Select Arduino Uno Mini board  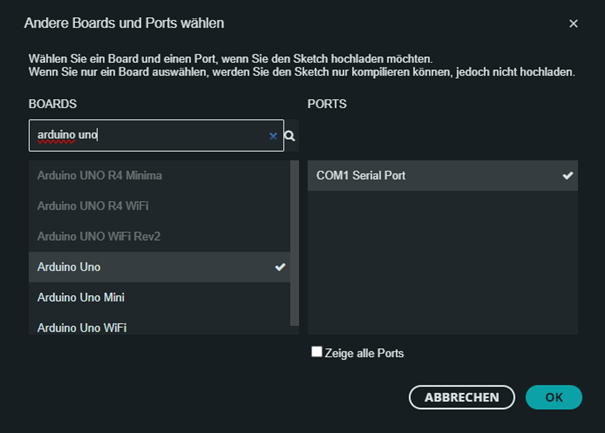pos(159,298)
